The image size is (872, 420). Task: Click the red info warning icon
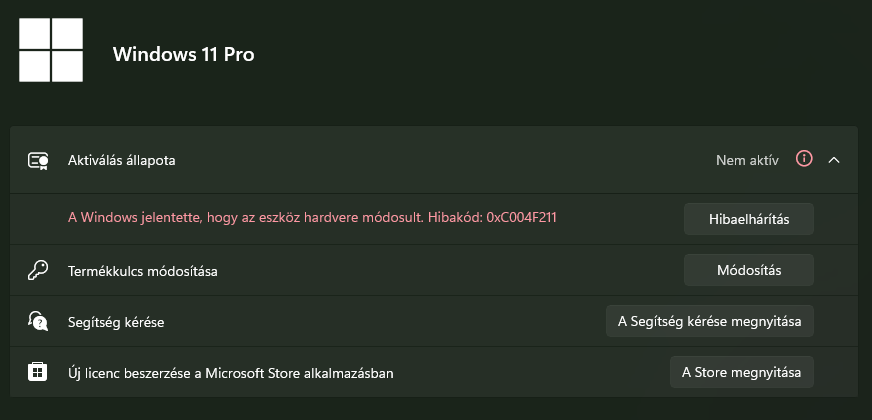(804, 159)
